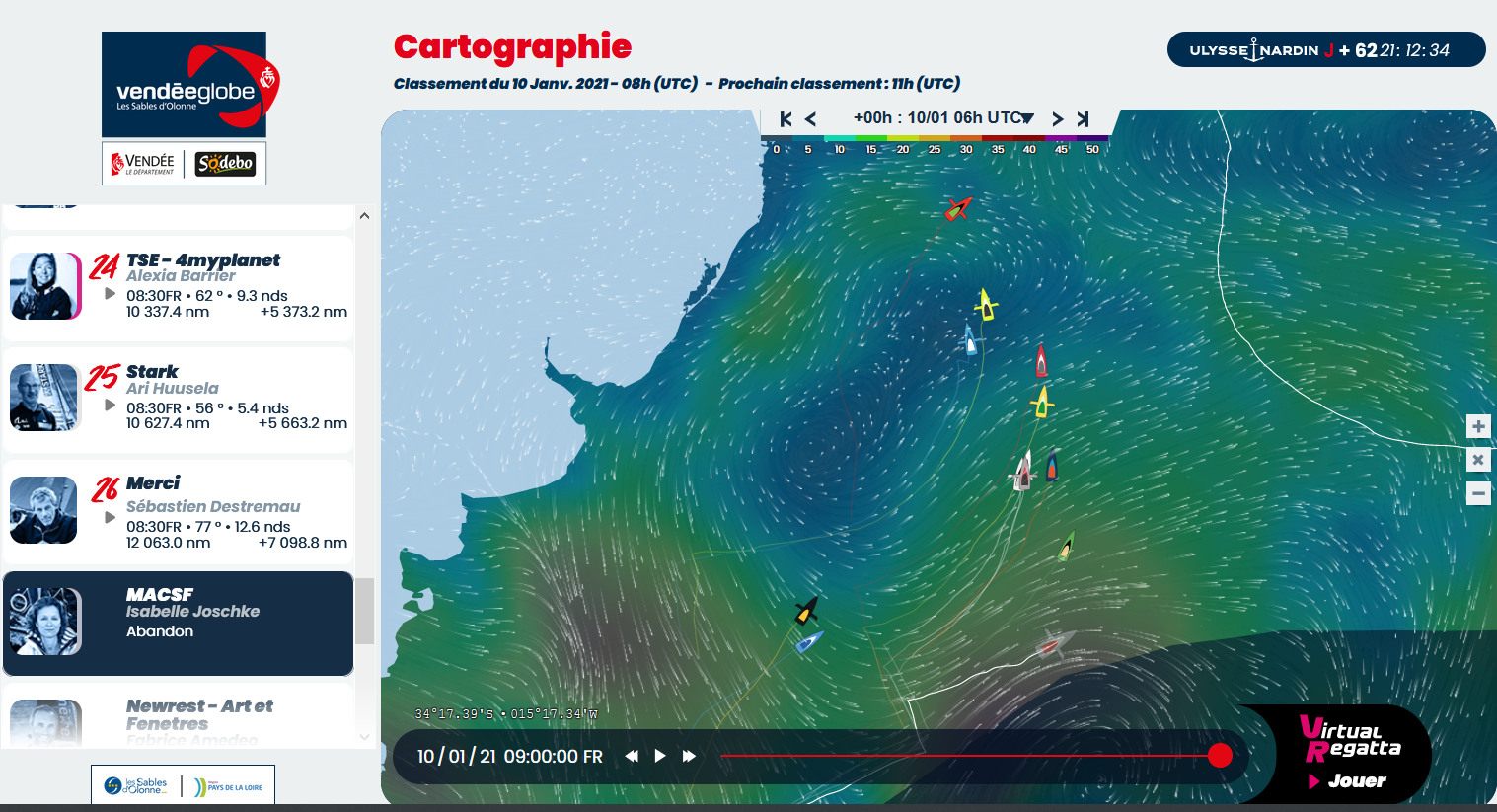This screenshot has width=1497, height=812.
Task: Click the 10 337.4 nm distance value
Action: [168, 312]
